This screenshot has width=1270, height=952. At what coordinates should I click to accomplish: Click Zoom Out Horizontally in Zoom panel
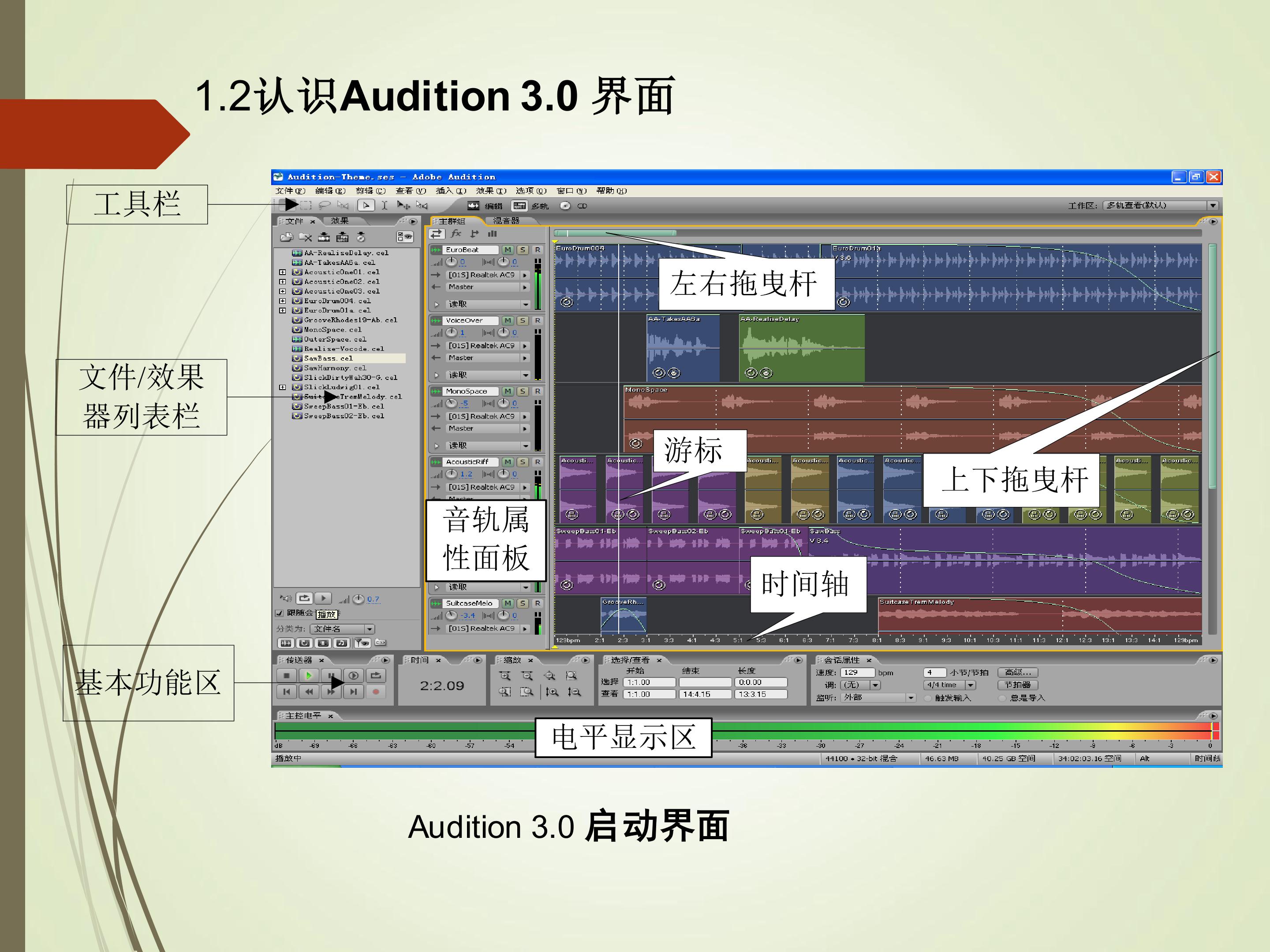(527, 675)
